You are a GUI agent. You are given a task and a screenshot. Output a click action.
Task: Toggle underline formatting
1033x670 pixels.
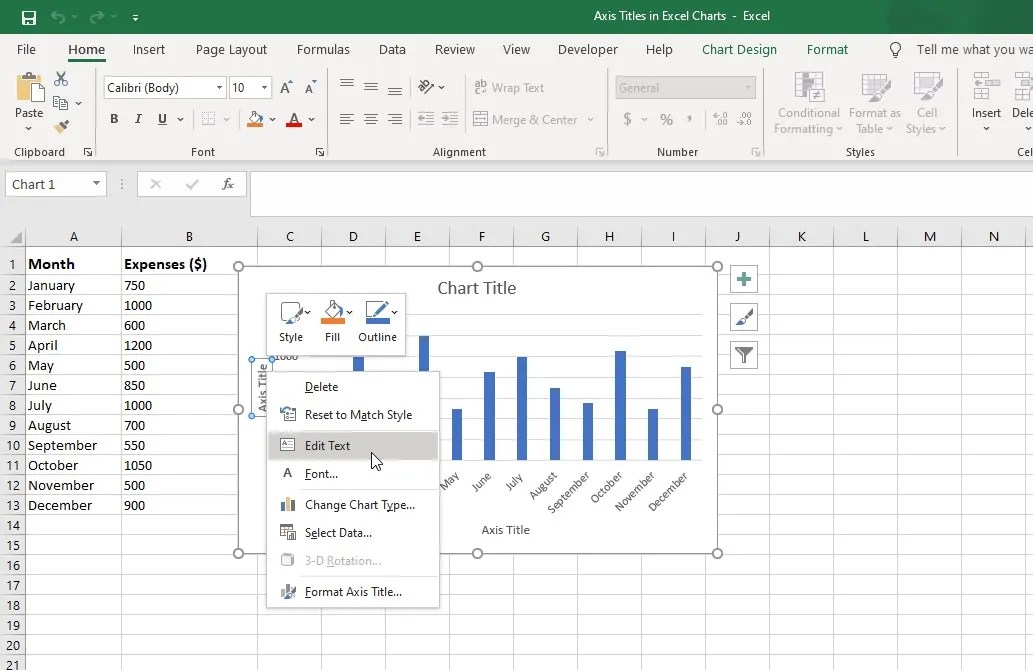click(x=160, y=118)
